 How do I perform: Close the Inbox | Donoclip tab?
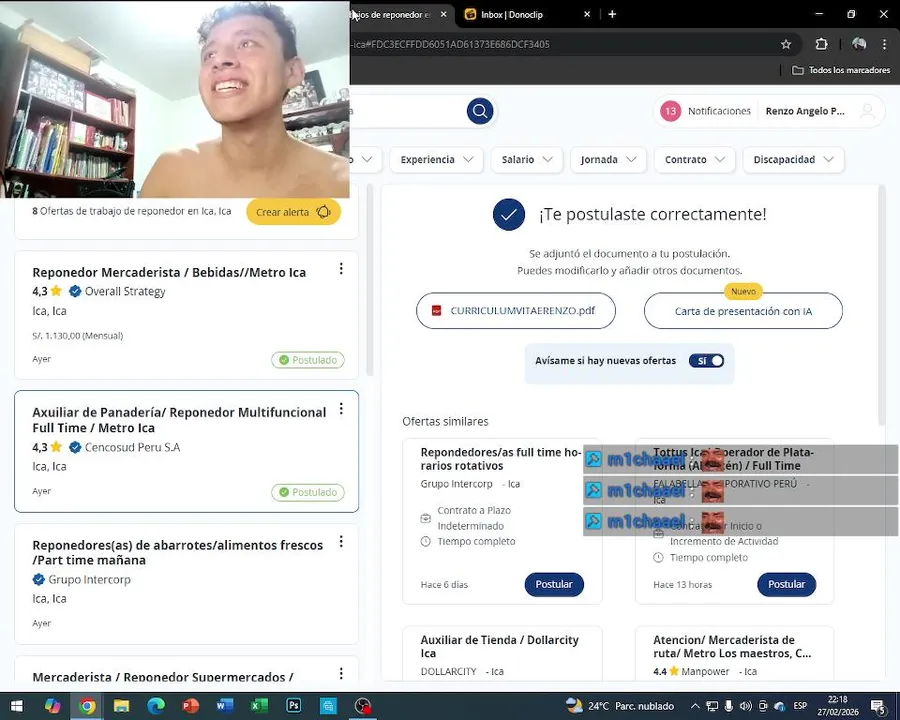(587, 14)
